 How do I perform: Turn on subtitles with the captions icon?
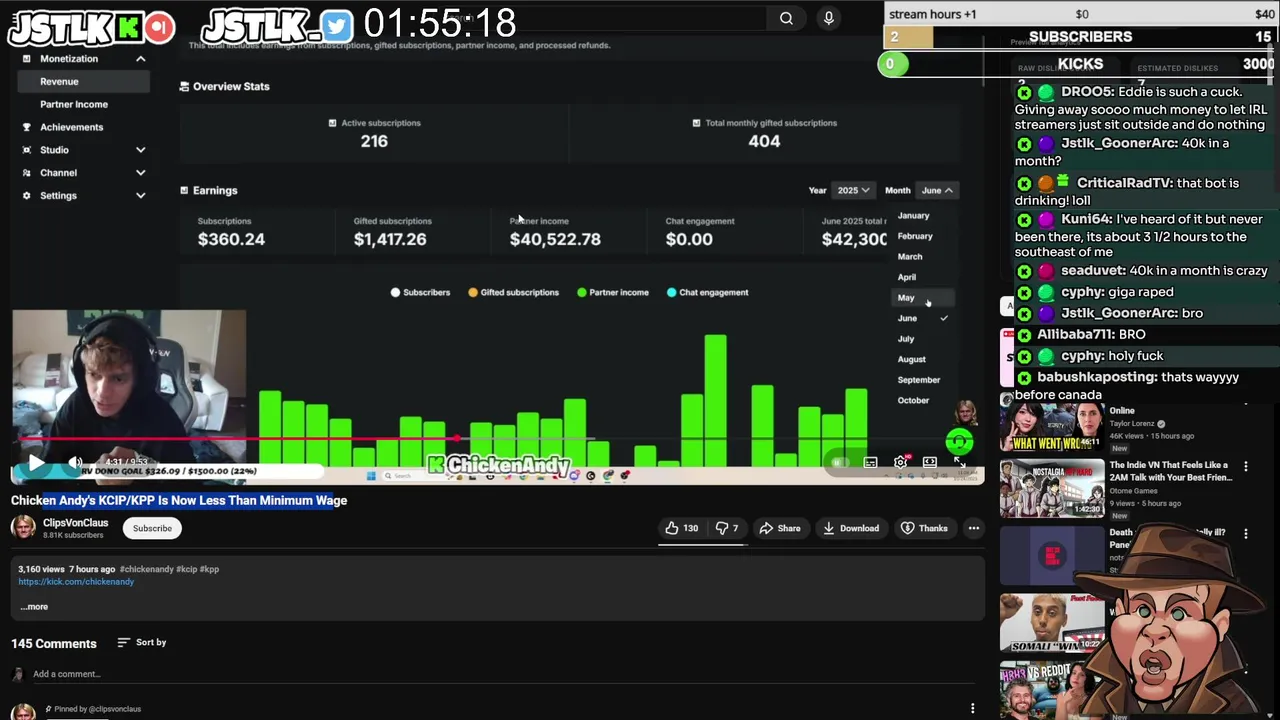[x=870, y=462]
